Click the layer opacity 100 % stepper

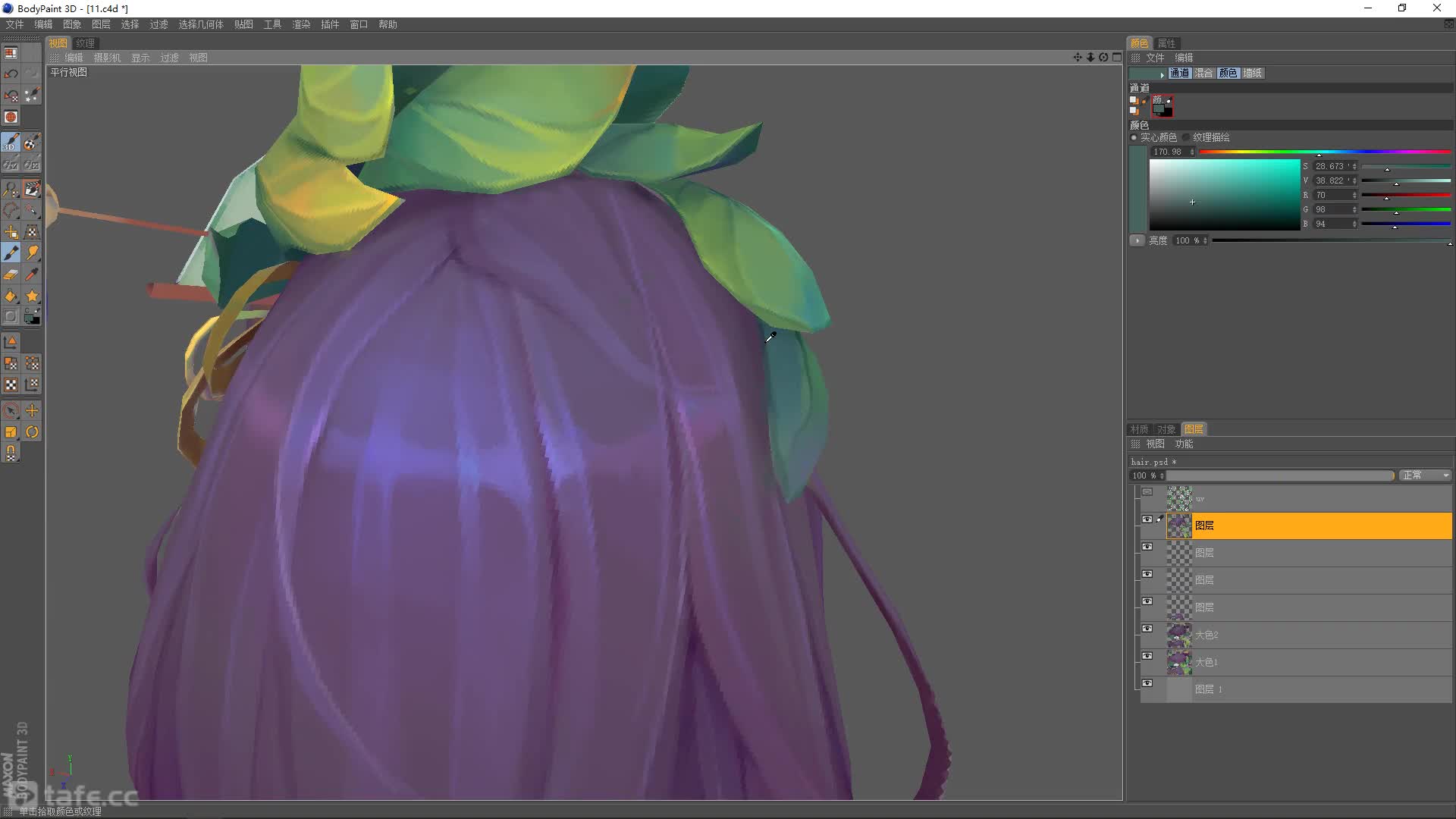pyautogui.click(x=1162, y=475)
